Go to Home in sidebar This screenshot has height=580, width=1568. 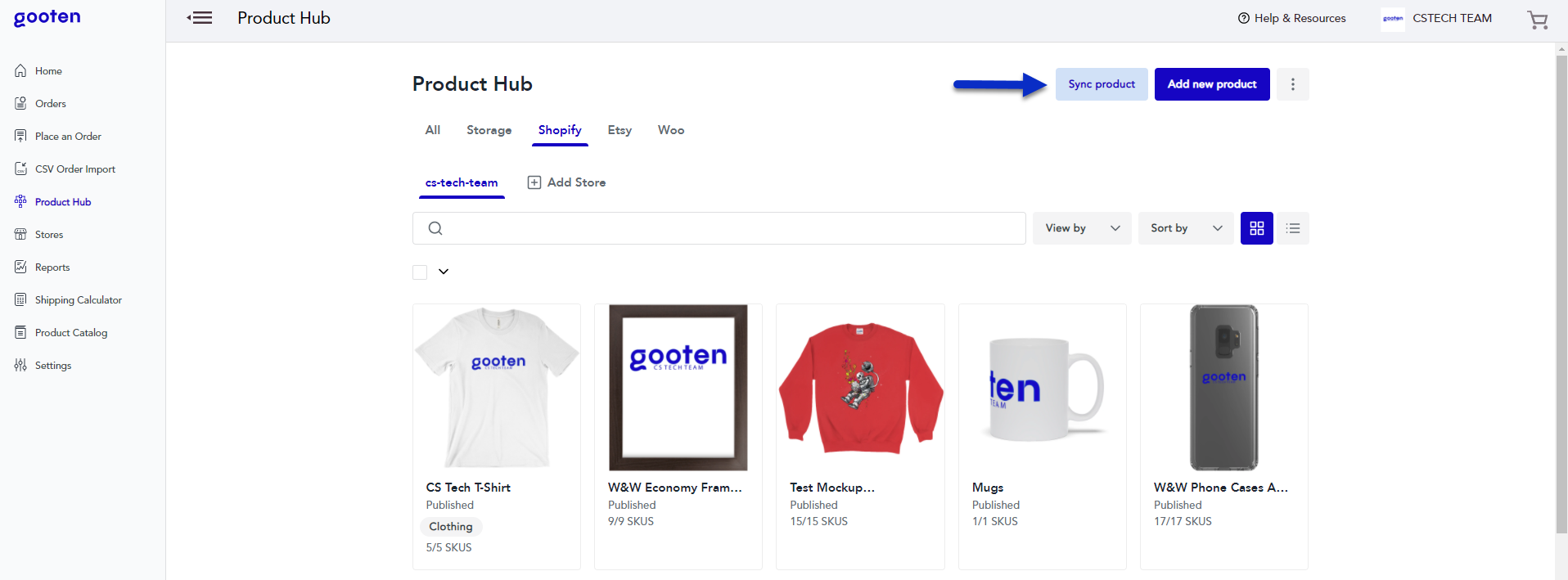(x=48, y=71)
